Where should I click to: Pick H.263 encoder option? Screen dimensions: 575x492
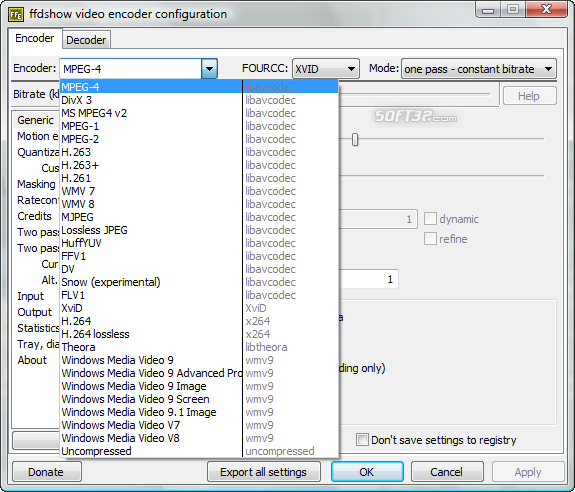click(x=198, y=152)
